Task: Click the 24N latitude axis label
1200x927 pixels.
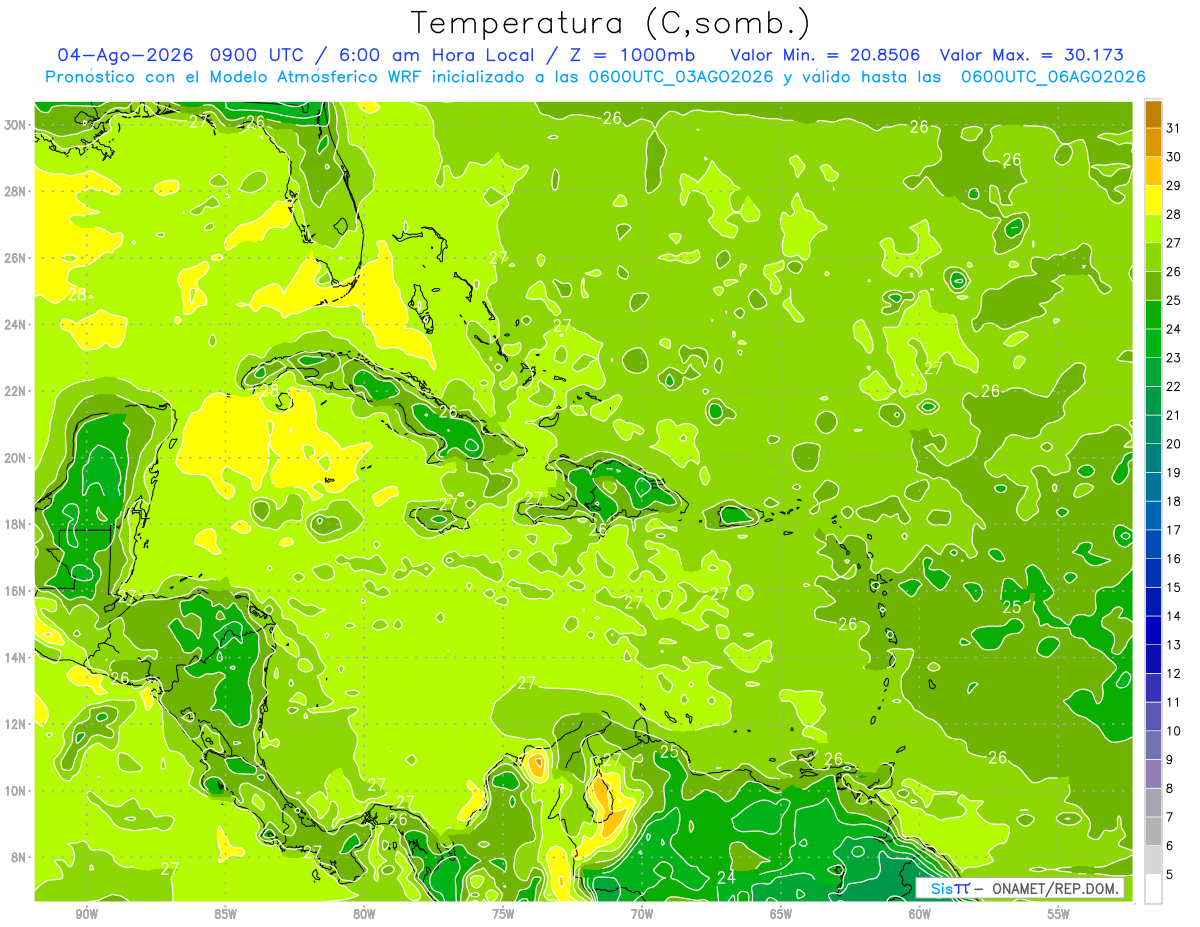Action: click(x=17, y=325)
